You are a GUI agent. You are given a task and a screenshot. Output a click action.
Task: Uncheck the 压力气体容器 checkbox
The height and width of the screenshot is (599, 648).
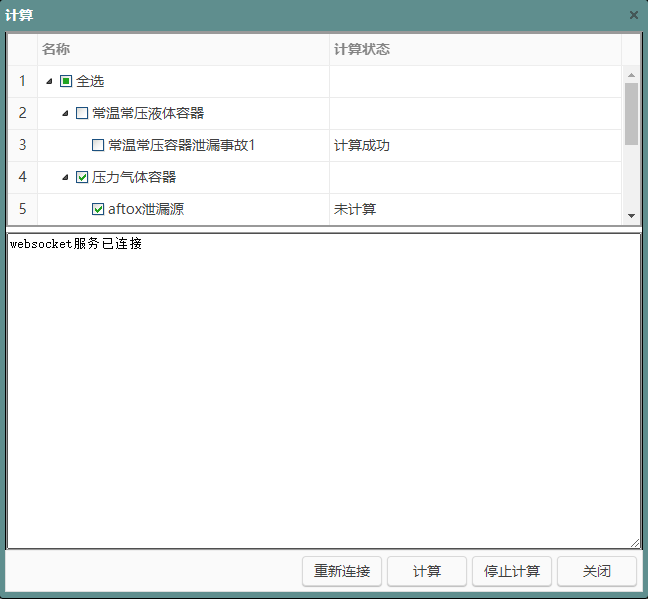(x=82, y=178)
